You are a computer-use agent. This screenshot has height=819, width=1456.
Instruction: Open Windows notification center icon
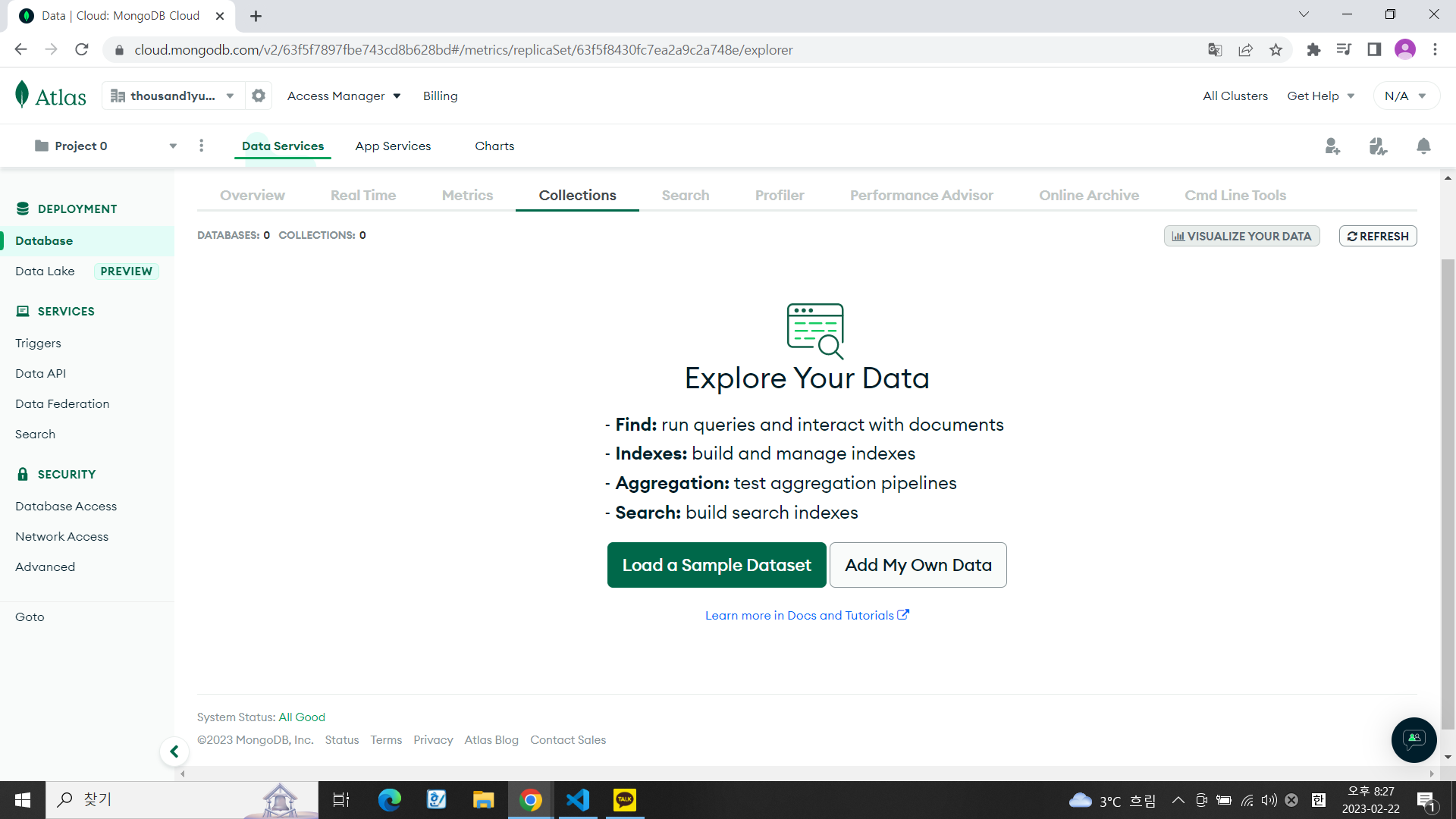click(1426, 800)
